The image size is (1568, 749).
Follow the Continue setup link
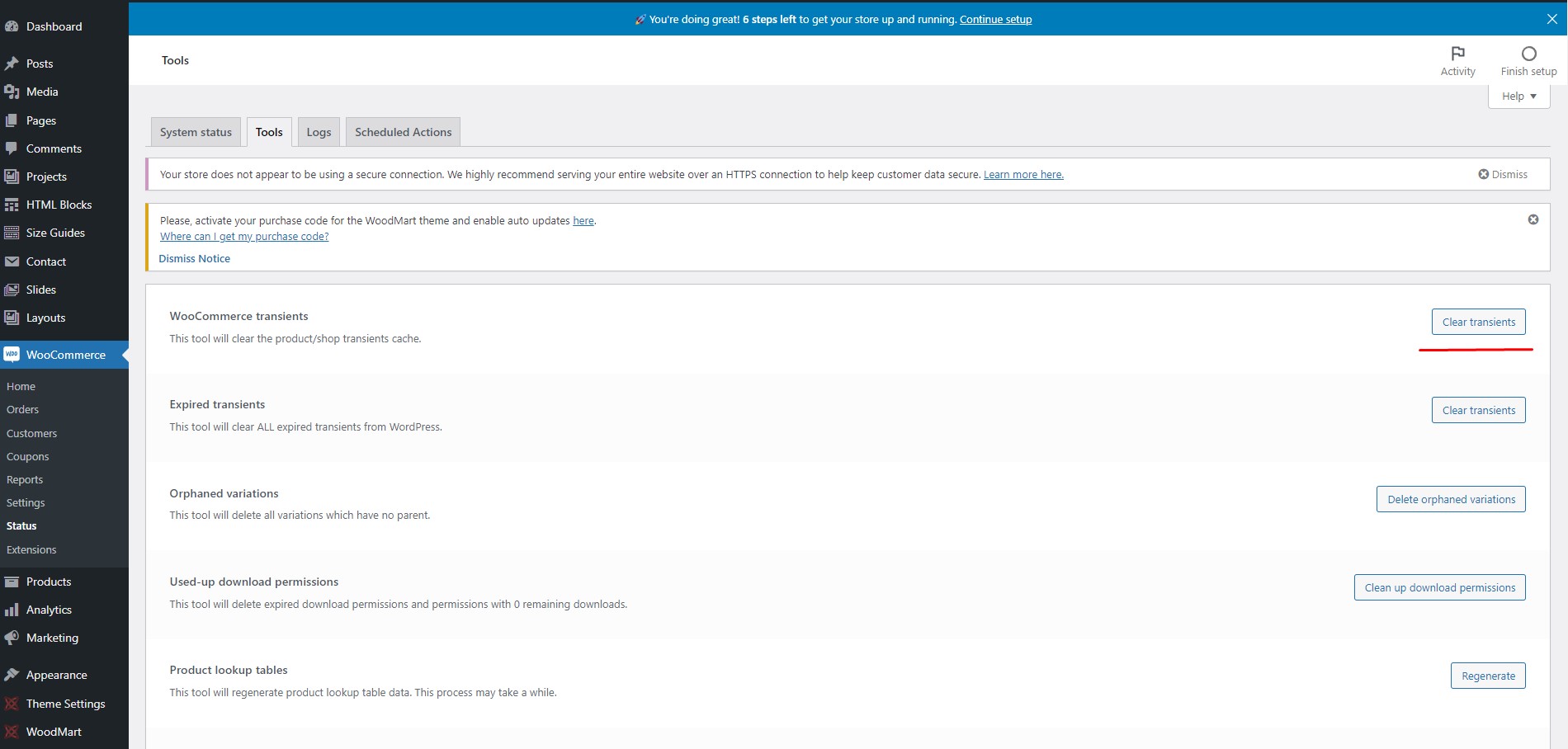click(x=995, y=19)
